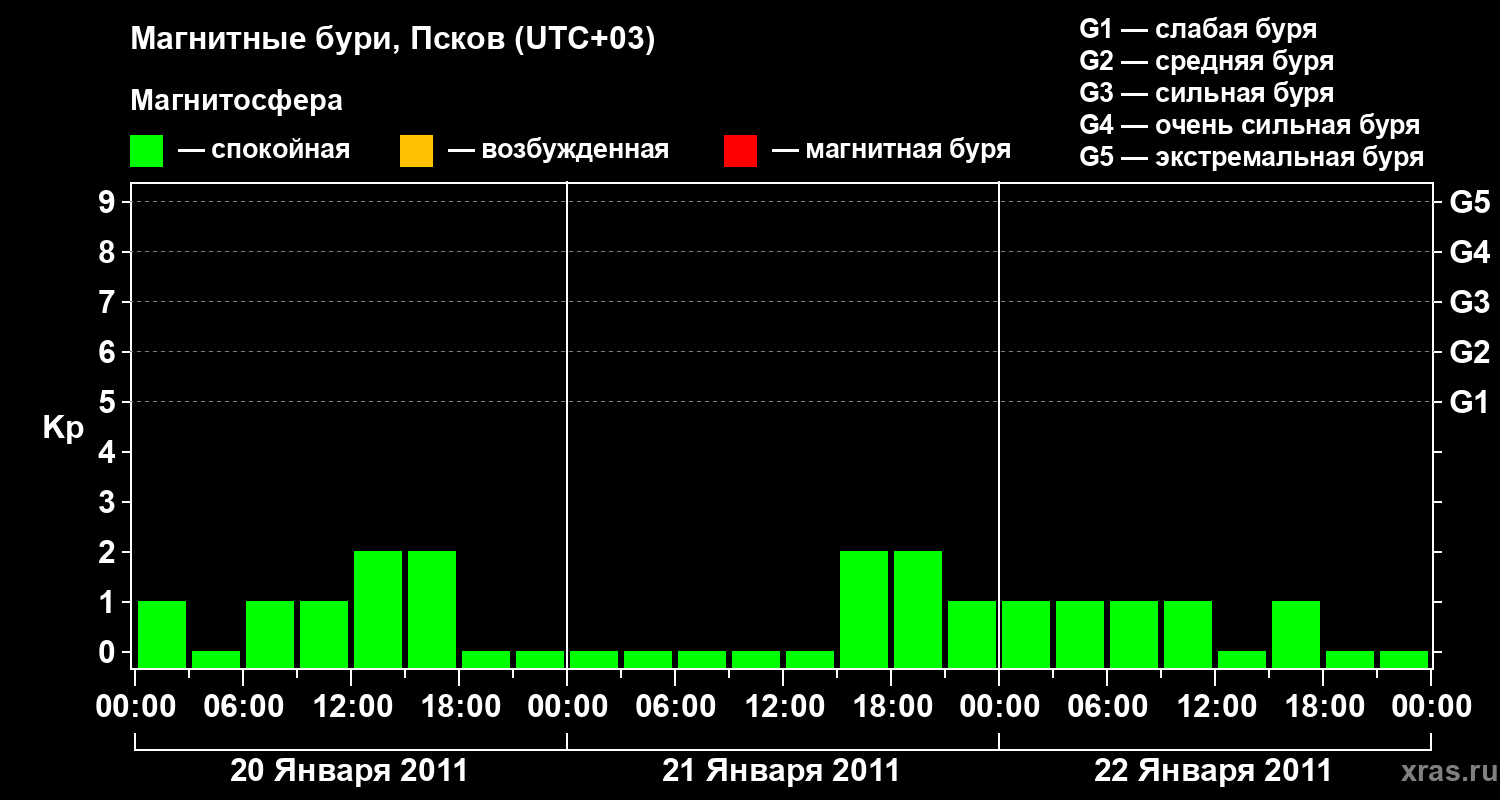Click the Kp 1 bar at 00:00–03:00, 20 Января
Viewport: 1500px width, 800px height.
pyautogui.click(x=162, y=634)
